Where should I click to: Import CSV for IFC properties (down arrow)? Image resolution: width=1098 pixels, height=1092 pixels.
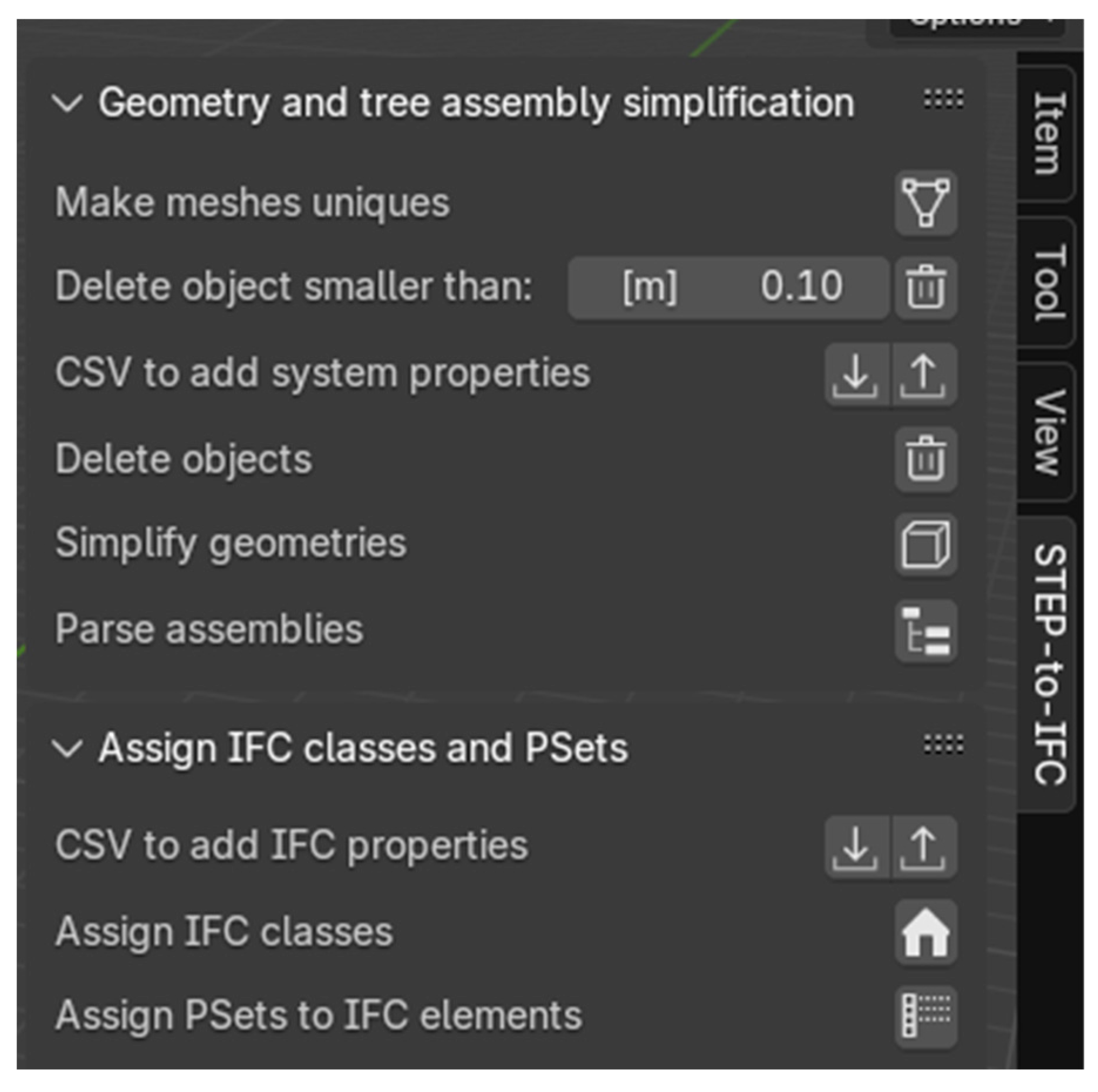tap(856, 847)
